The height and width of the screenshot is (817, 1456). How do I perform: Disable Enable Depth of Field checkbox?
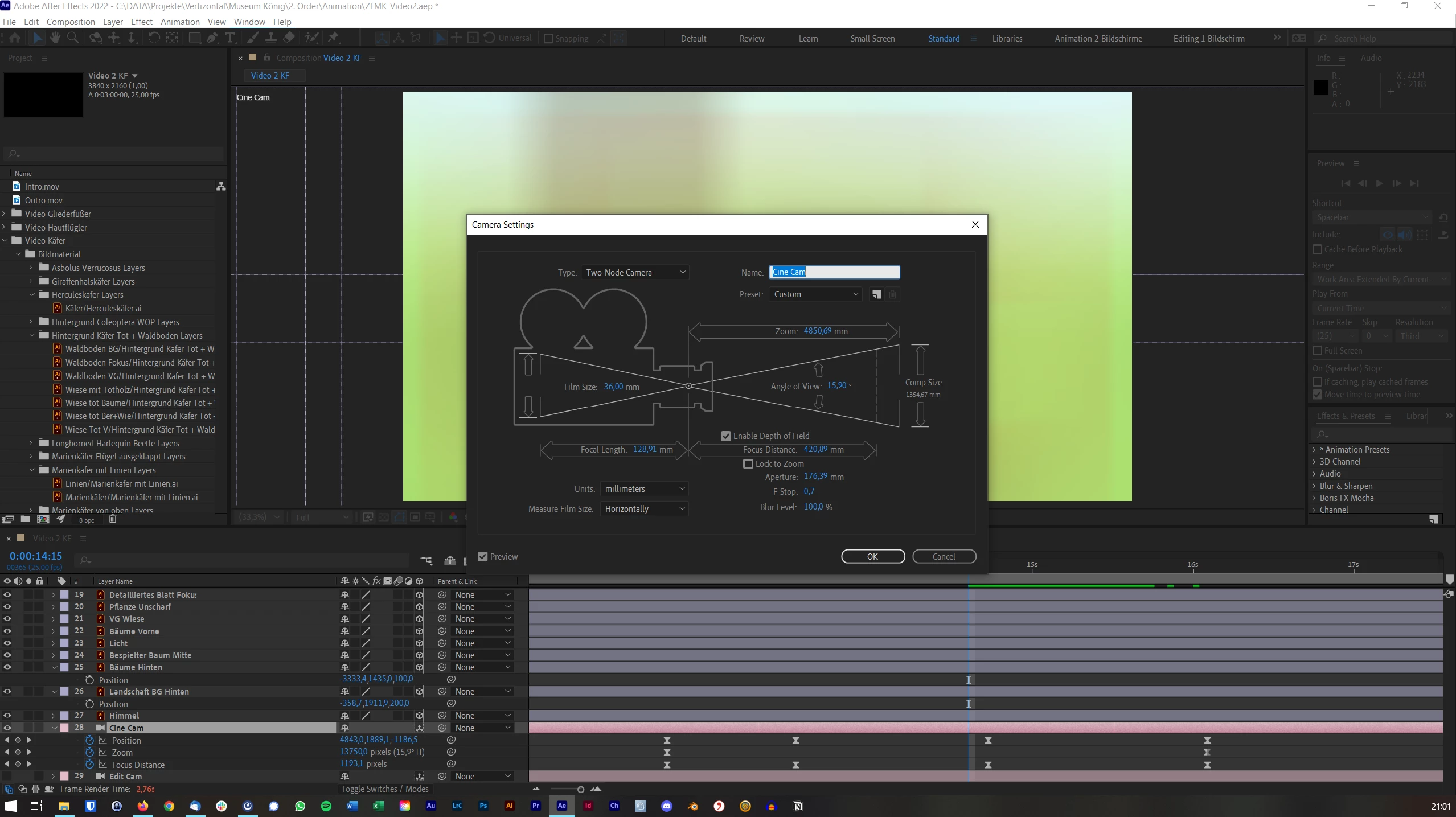[726, 436]
